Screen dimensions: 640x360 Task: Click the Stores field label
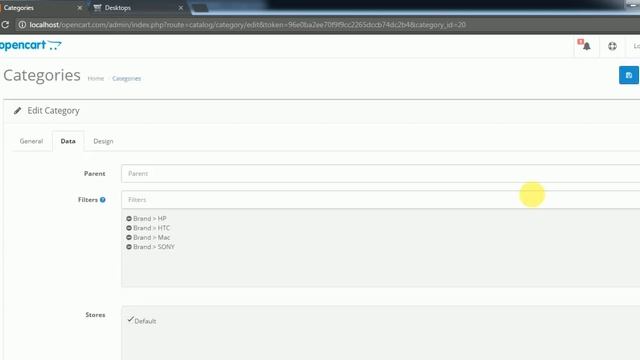coord(95,315)
